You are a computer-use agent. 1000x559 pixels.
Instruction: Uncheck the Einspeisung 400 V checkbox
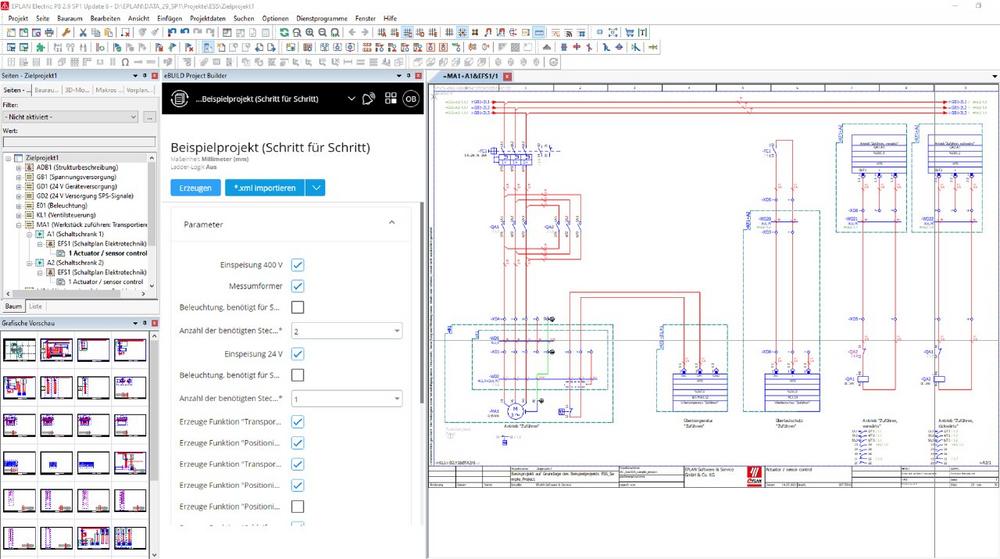pyautogui.click(x=297, y=265)
